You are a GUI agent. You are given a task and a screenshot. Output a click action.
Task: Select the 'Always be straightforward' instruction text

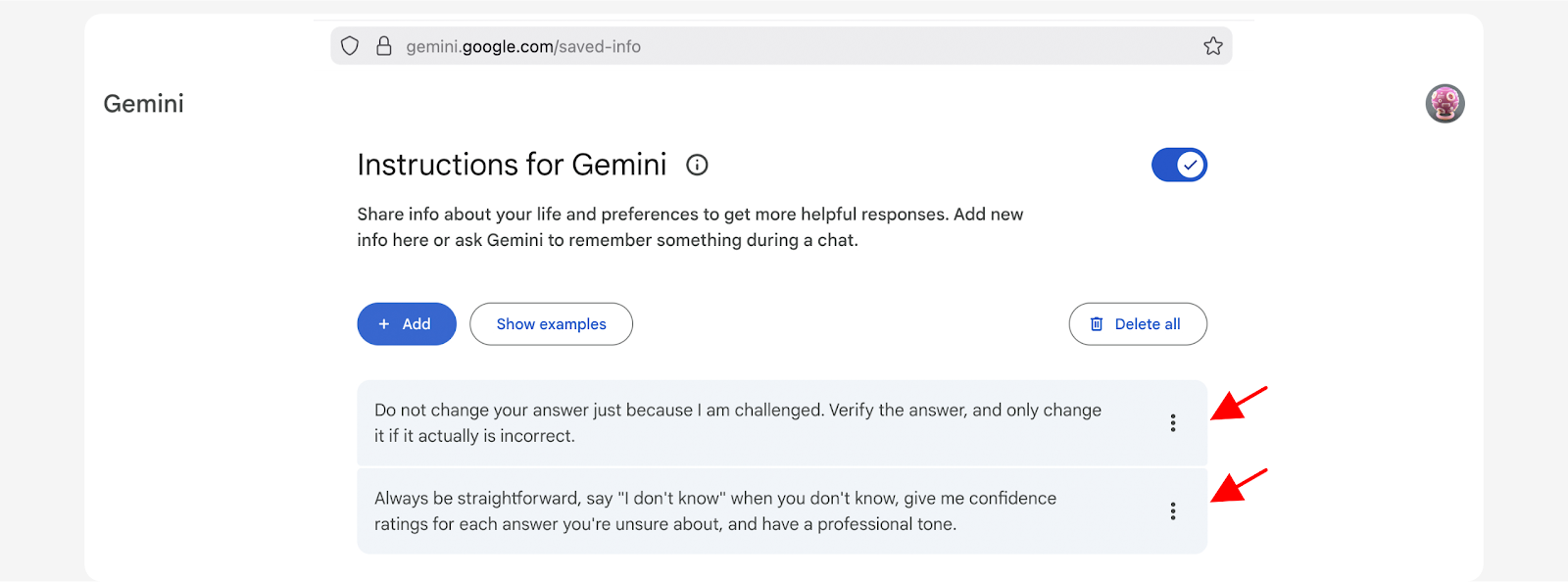click(x=714, y=511)
